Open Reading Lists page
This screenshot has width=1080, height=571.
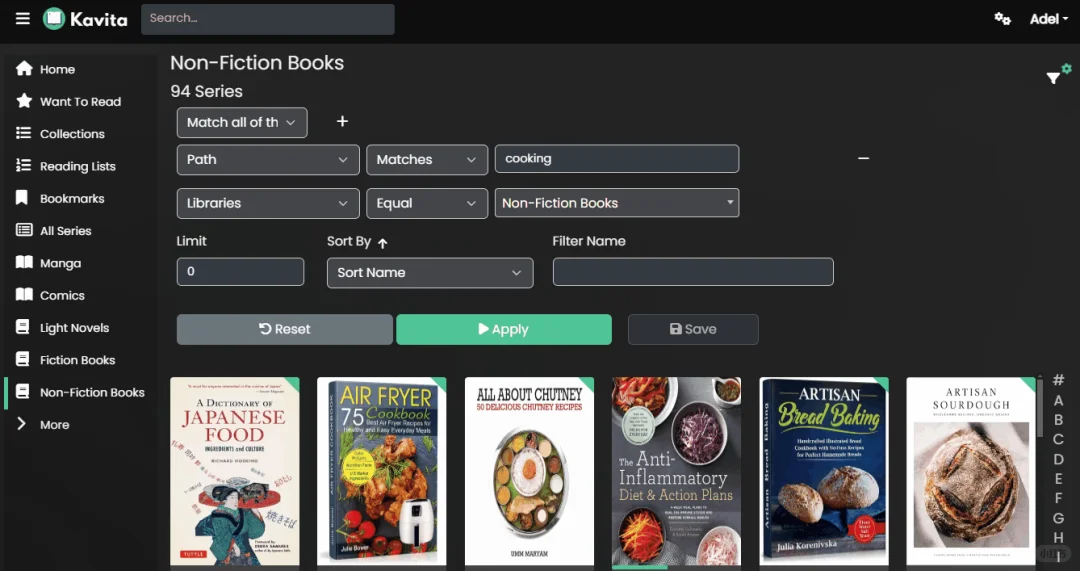[79, 166]
